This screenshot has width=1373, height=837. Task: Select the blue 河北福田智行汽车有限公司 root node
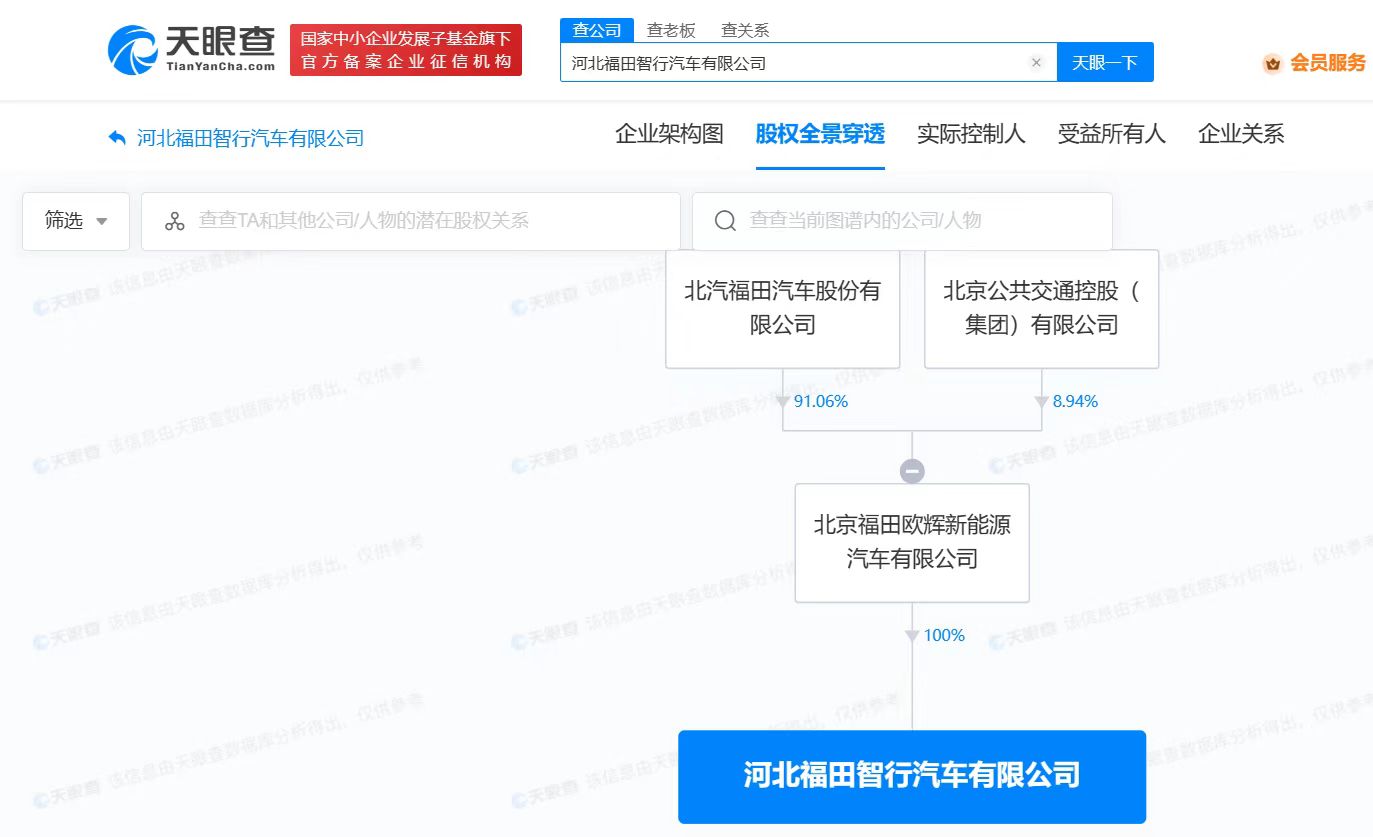[x=912, y=776]
